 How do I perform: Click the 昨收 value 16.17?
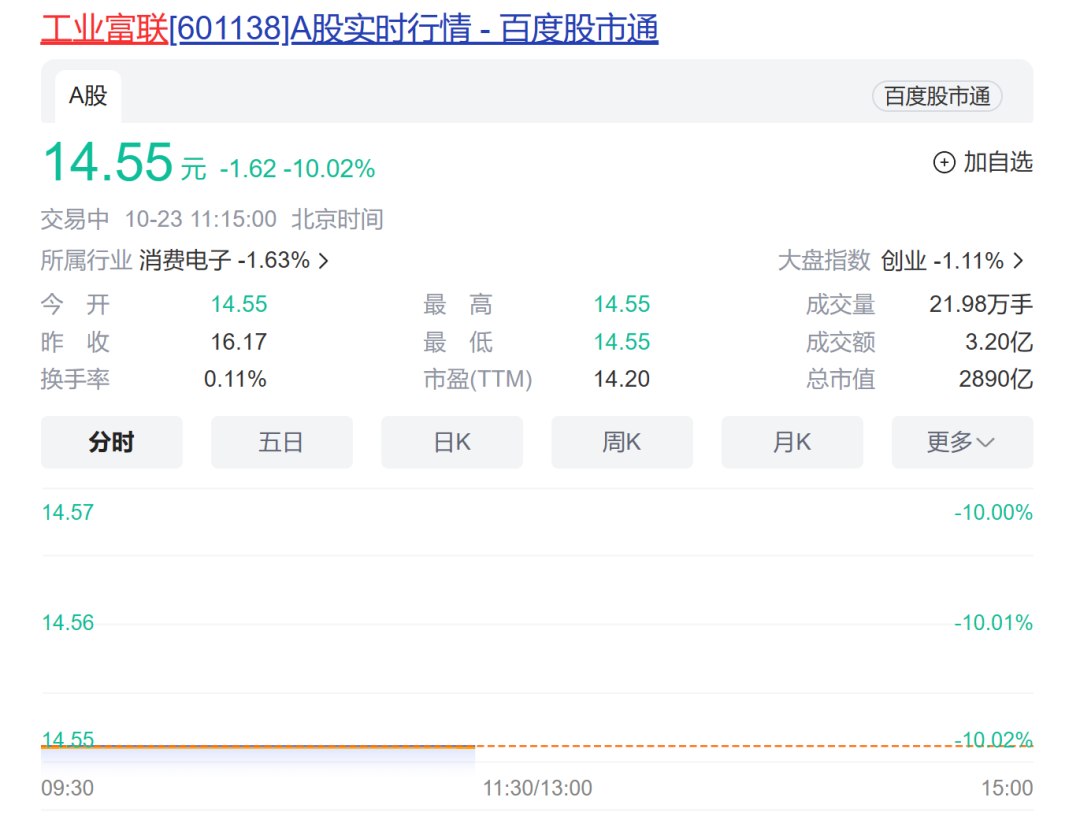coord(238,342)
